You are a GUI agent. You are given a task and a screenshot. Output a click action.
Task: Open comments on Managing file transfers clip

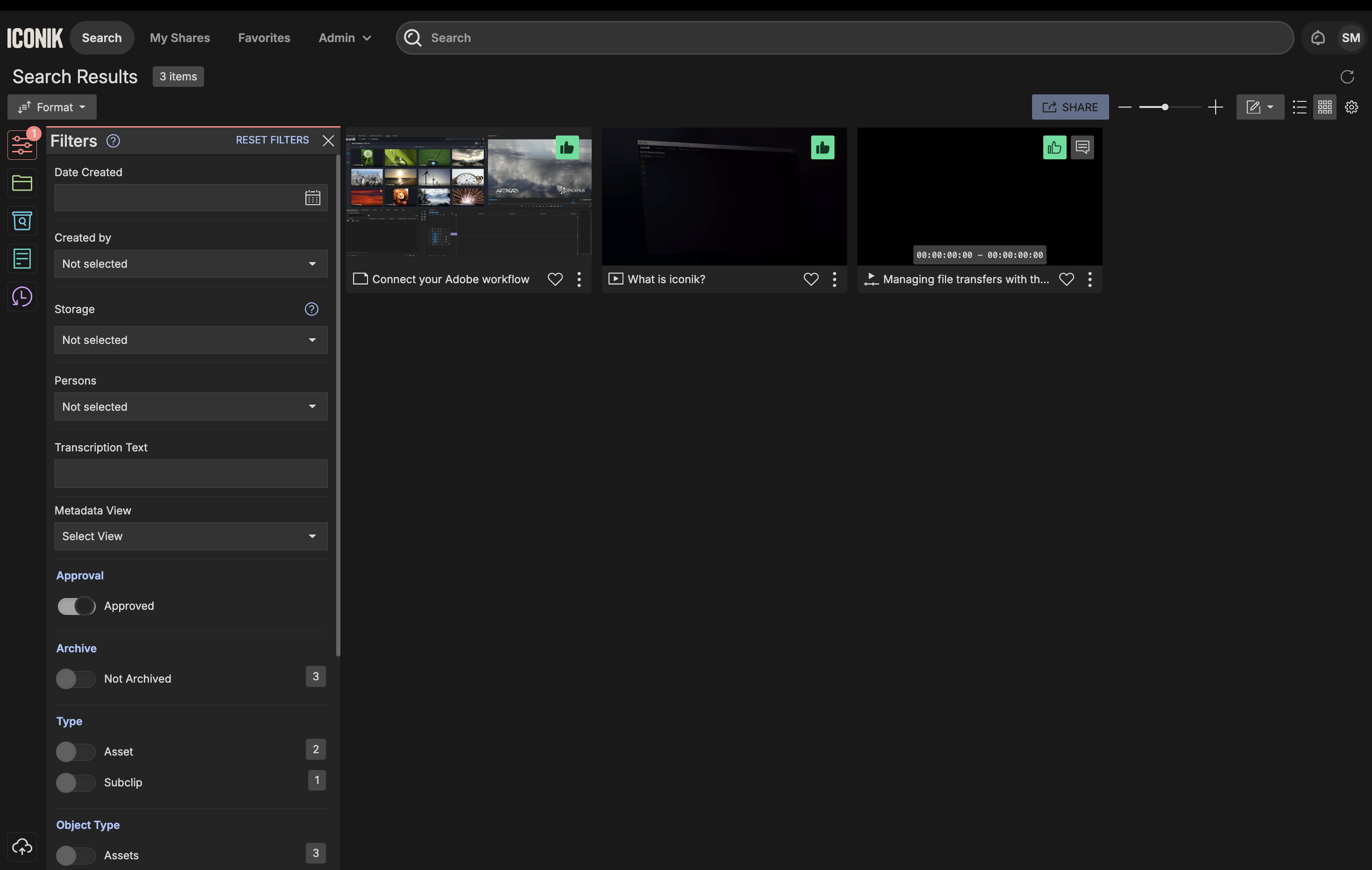point(1082,148)
